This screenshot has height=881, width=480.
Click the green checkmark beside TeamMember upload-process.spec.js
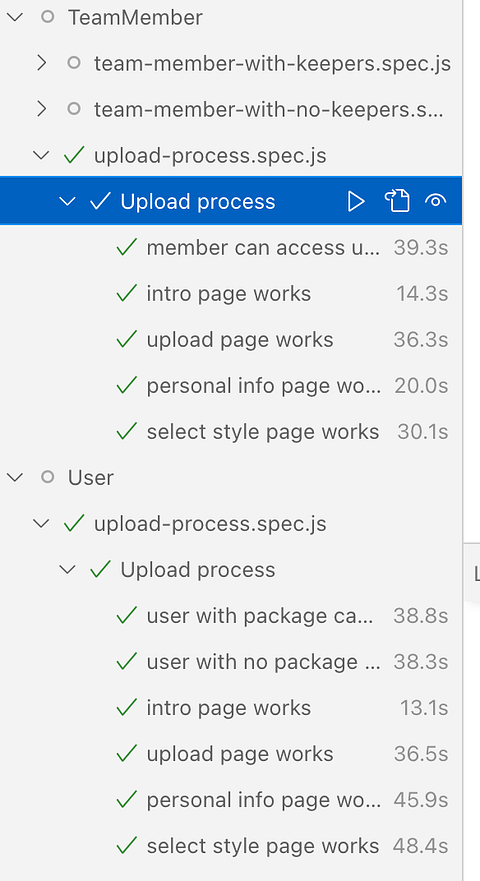pyautogui.click(x=74, y=155)
